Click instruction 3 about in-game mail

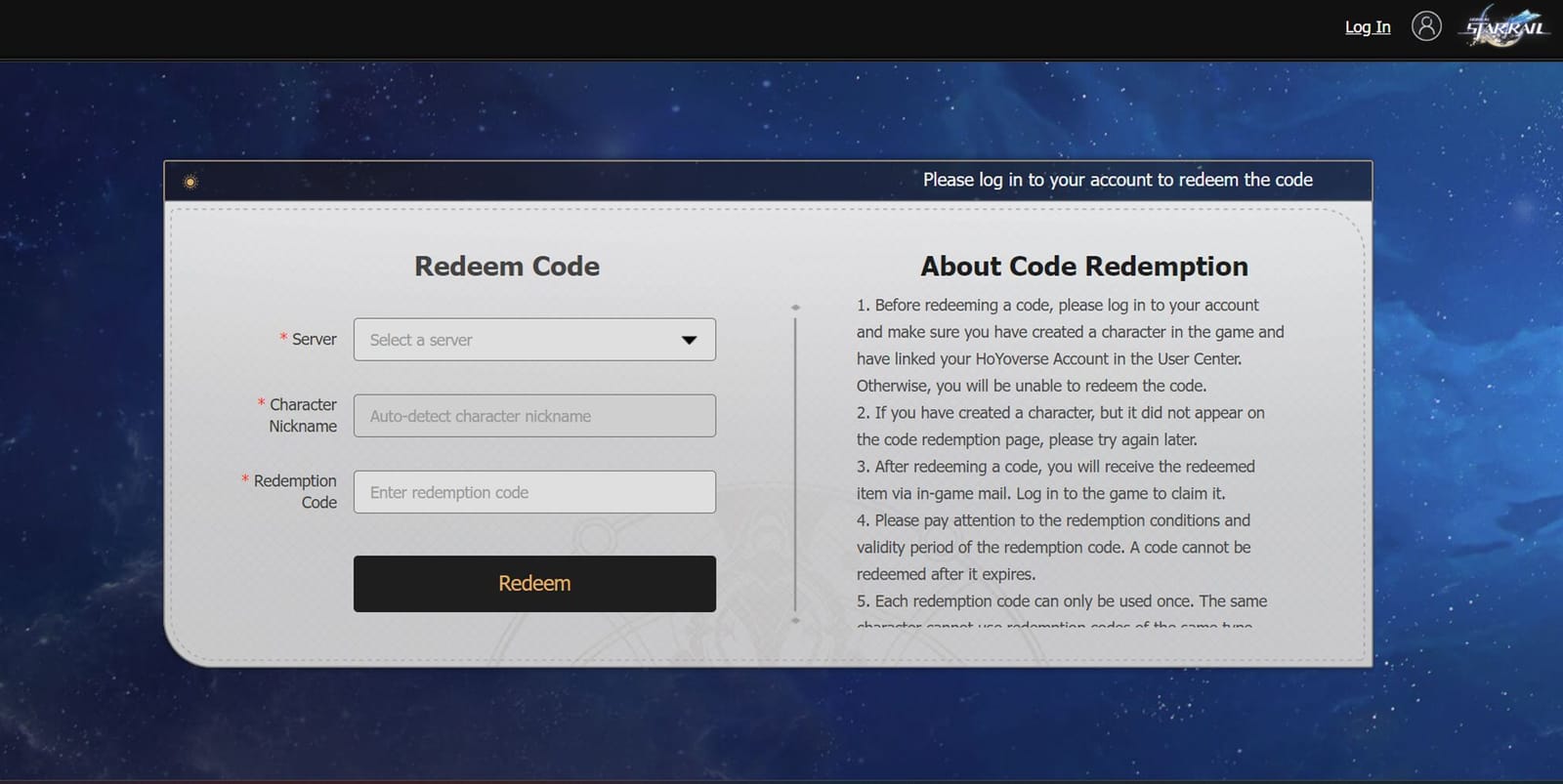coord(1055,480)
